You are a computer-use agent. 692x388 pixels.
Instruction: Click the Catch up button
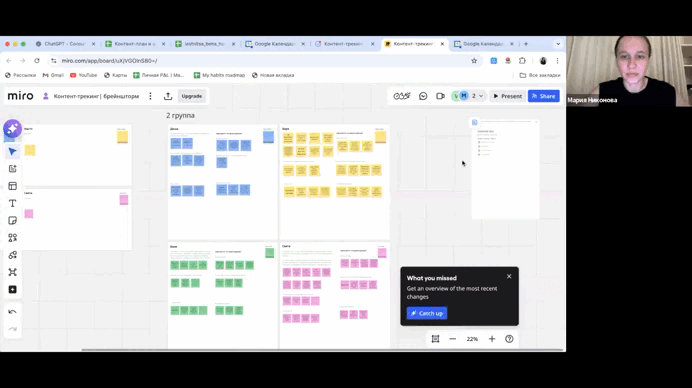(427, 313)
